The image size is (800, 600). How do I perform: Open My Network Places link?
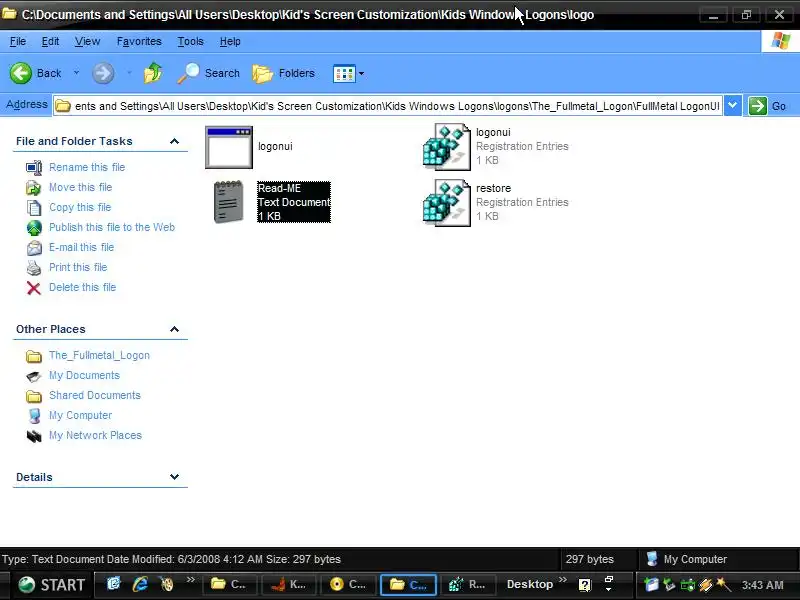pyautogui.click(x=95, y=435)
